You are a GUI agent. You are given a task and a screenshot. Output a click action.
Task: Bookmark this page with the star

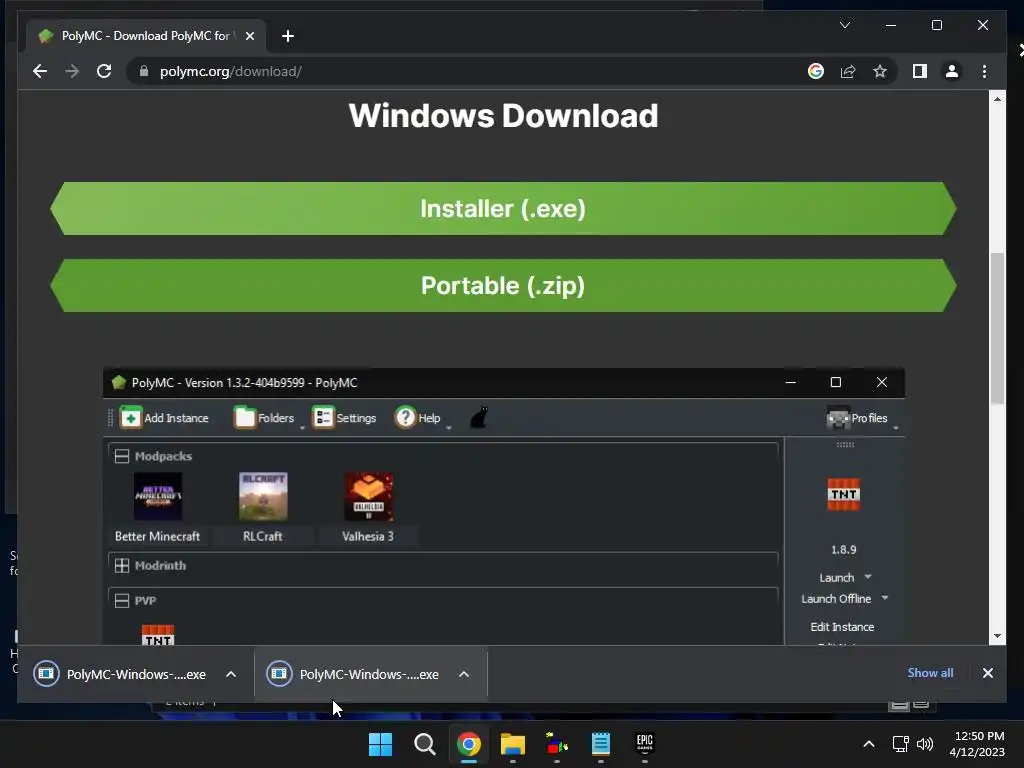(880, 71)
